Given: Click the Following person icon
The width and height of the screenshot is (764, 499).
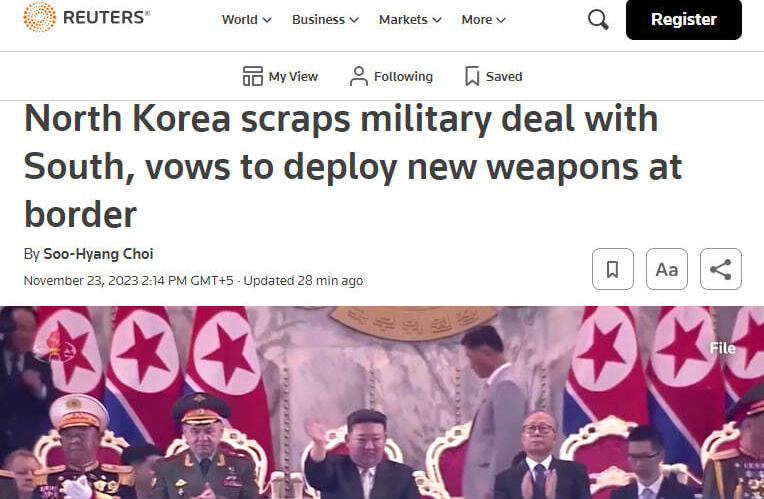Looking at the screenshot, I should (359, 76).
